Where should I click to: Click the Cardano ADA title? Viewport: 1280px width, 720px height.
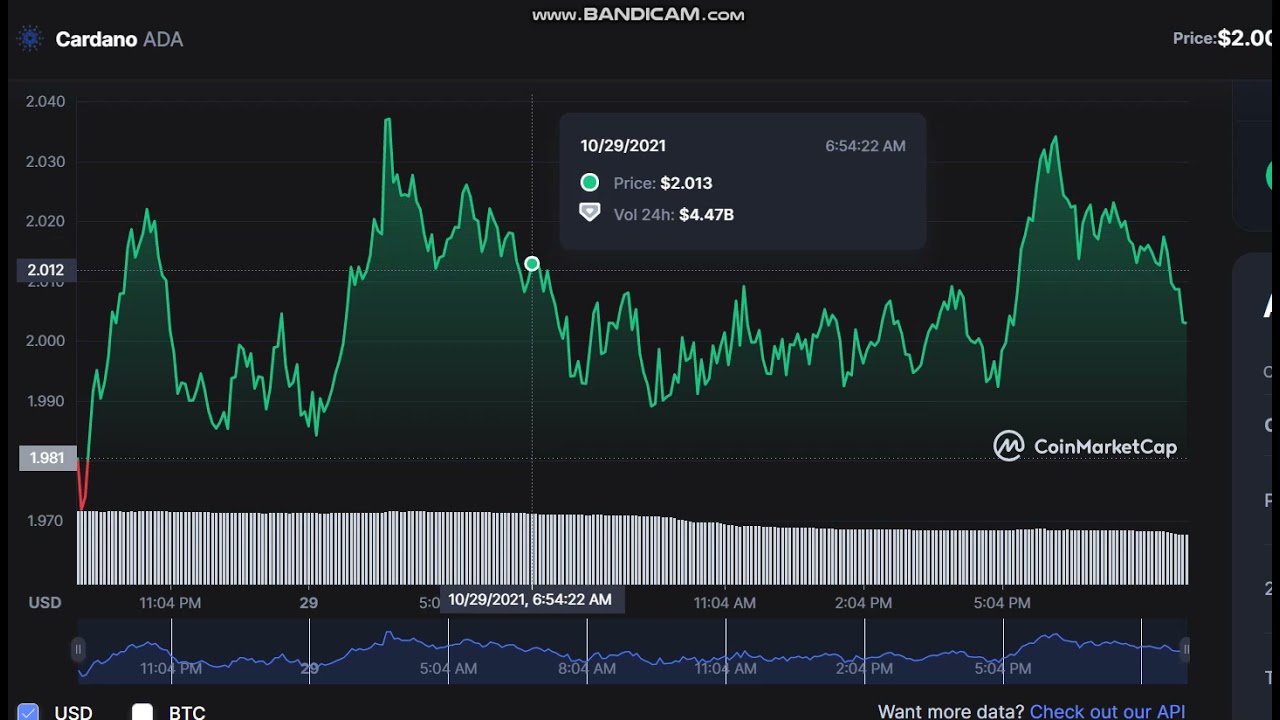(x=119, y=39)
